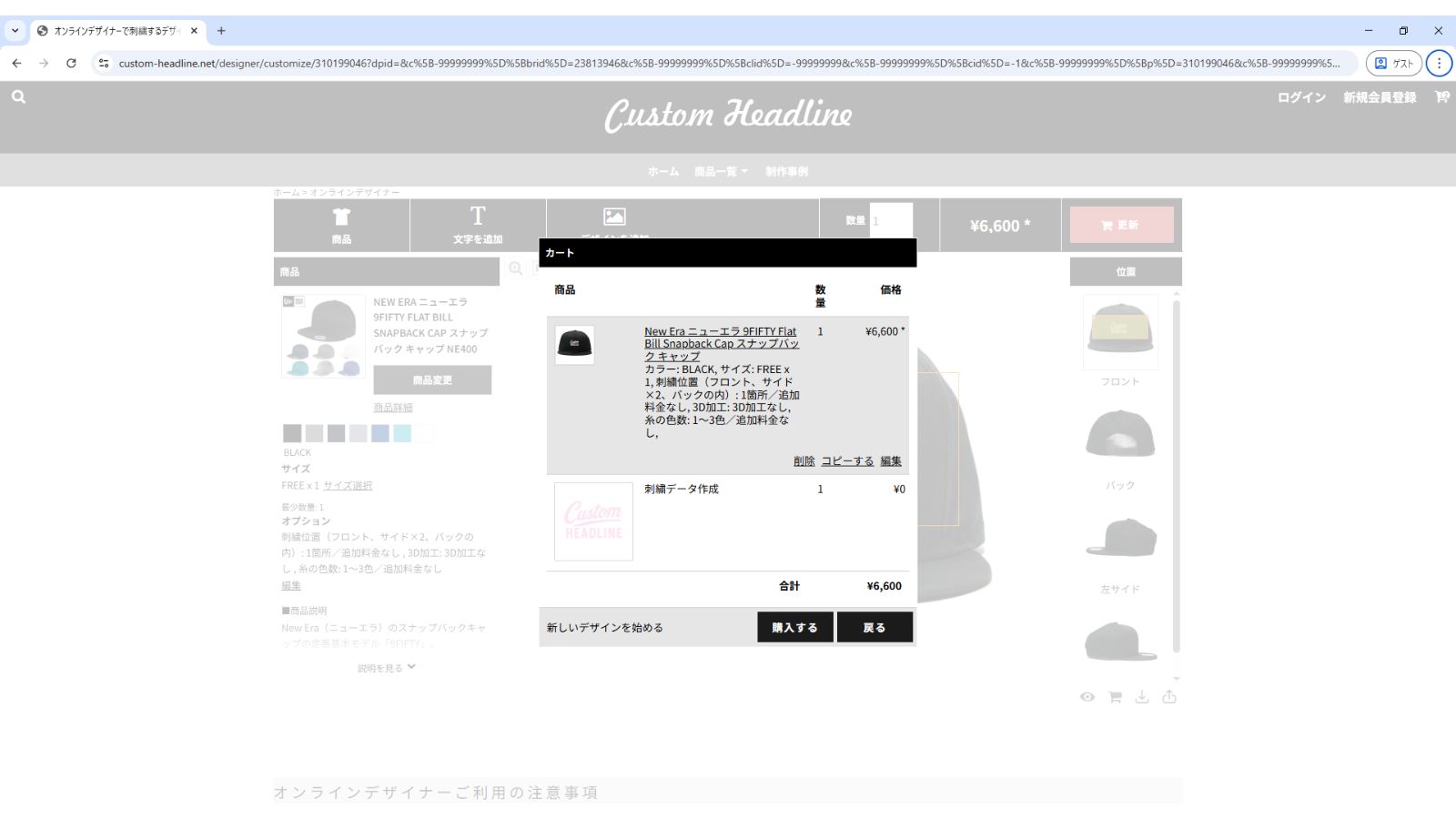This screenshot has height=819, width=1456.
Task: Click the 削除 link in cart item
Action: 804,461
